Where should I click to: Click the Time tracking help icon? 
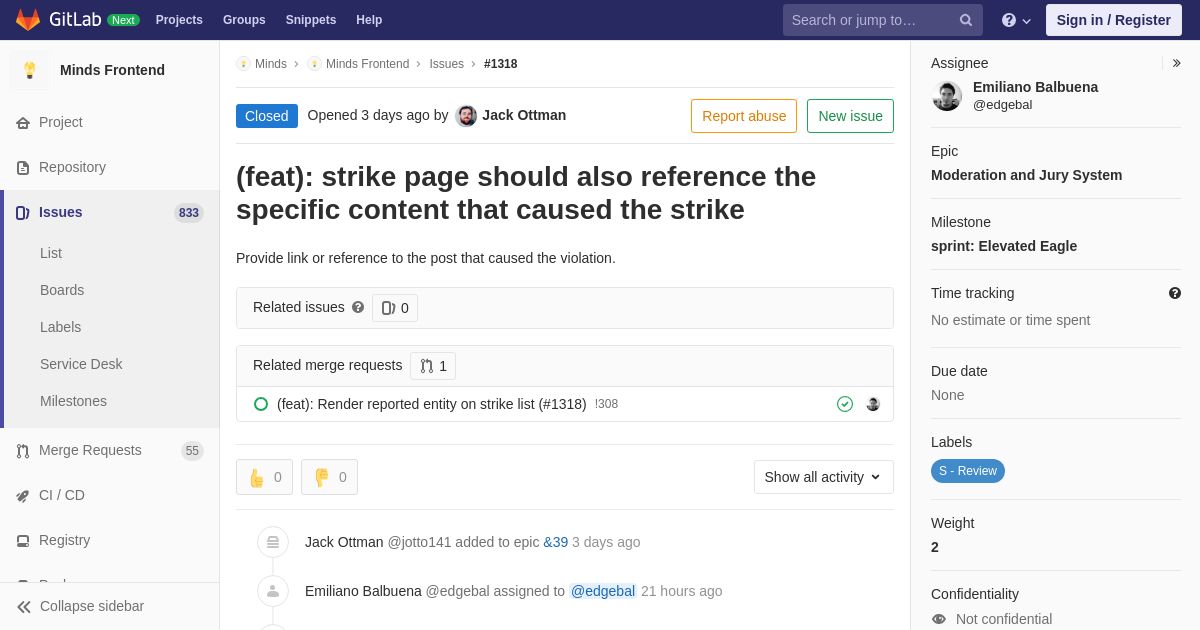(1175, 293)
